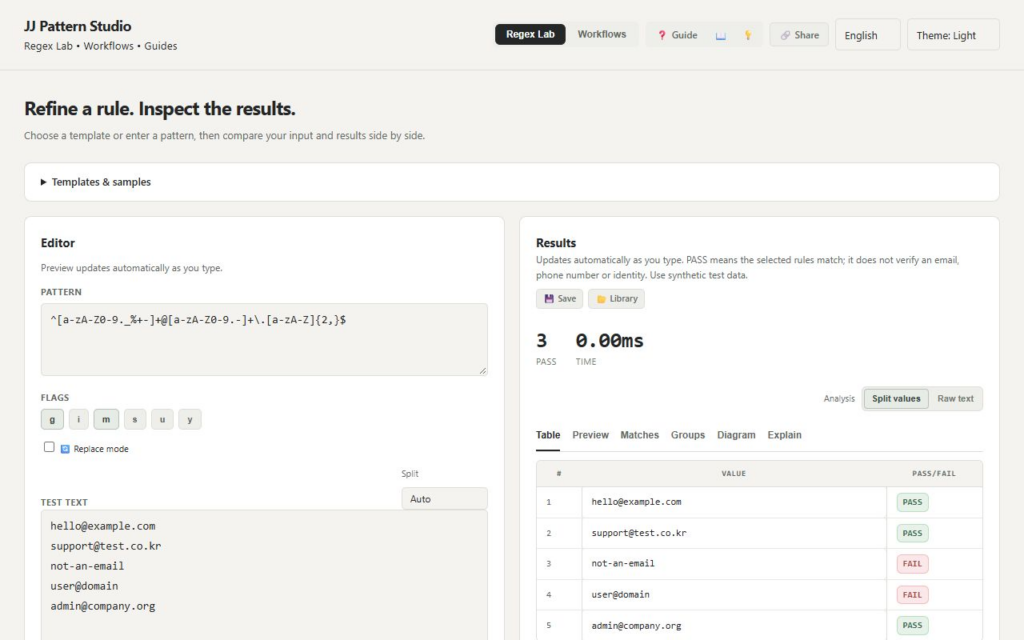Image resolution: width=1024 pixels, height=640 pixels.
Task: Click the pass count 3
Action: coord(541,340)
